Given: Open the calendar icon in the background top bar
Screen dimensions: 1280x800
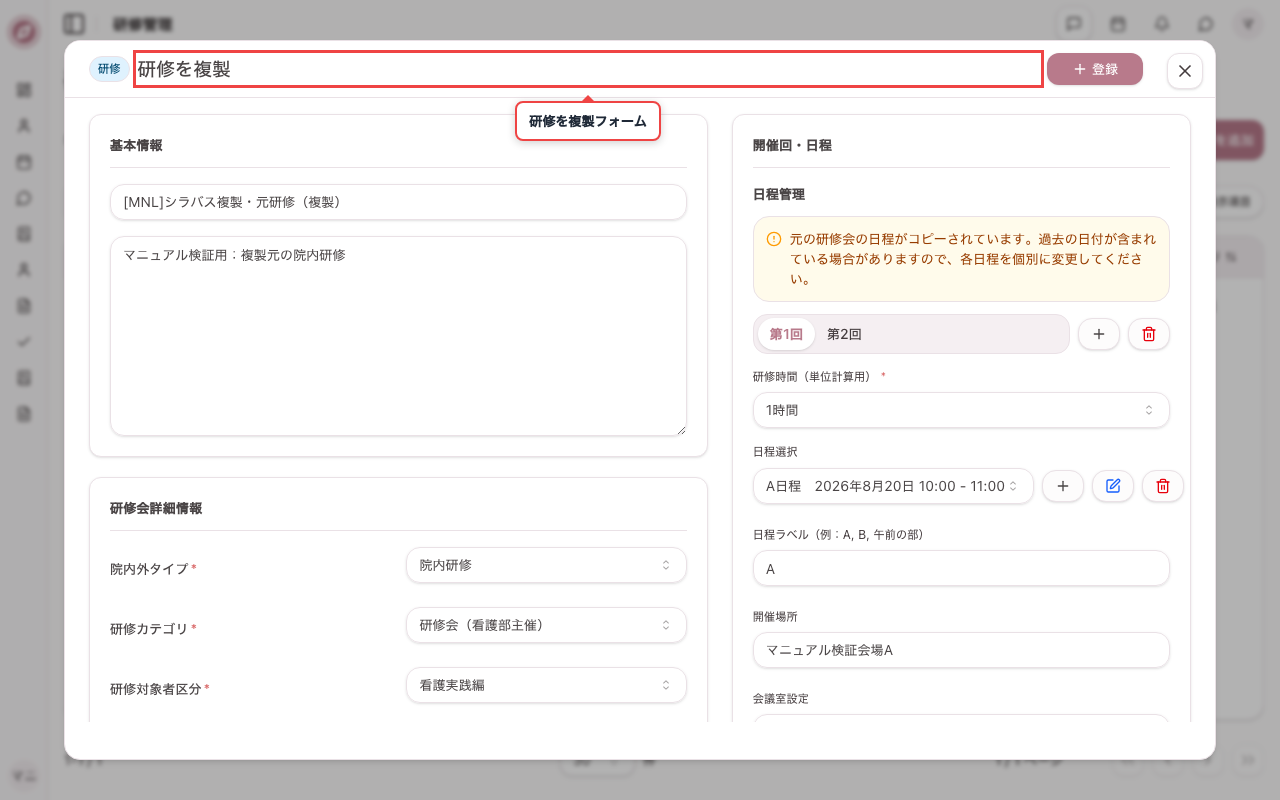Looking at the screenshot, I should click(1118, 23).
